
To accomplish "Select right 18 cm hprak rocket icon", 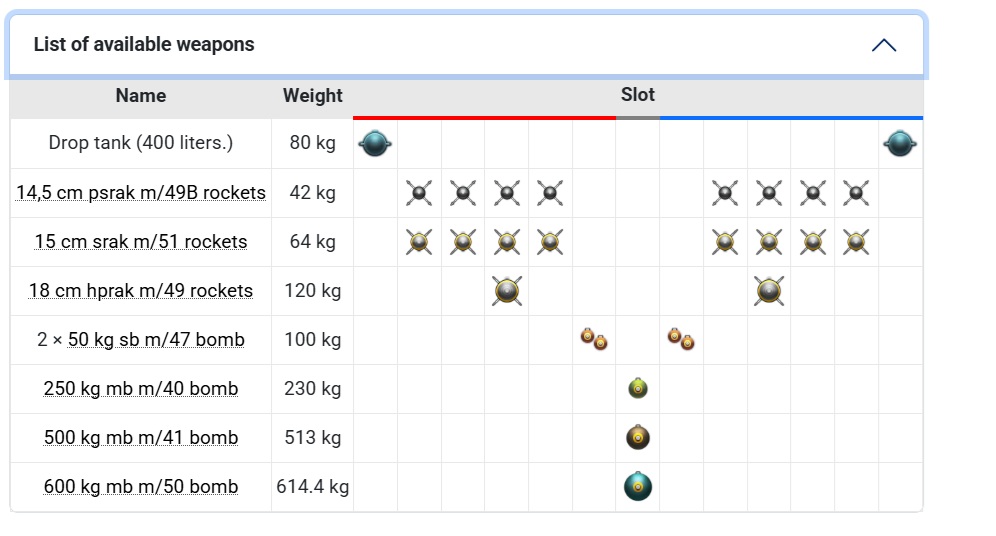I will [769, 291].
